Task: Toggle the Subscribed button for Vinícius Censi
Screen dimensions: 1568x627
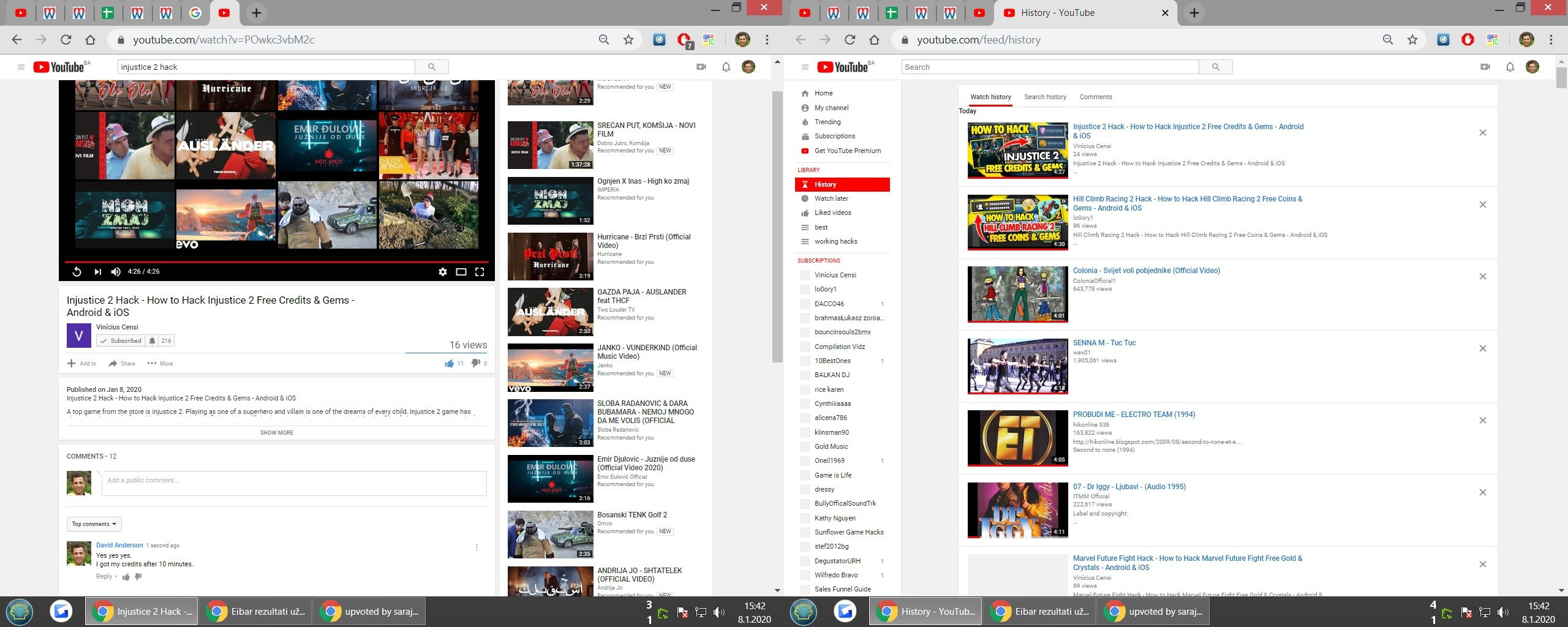Action: tap(121, 341)
